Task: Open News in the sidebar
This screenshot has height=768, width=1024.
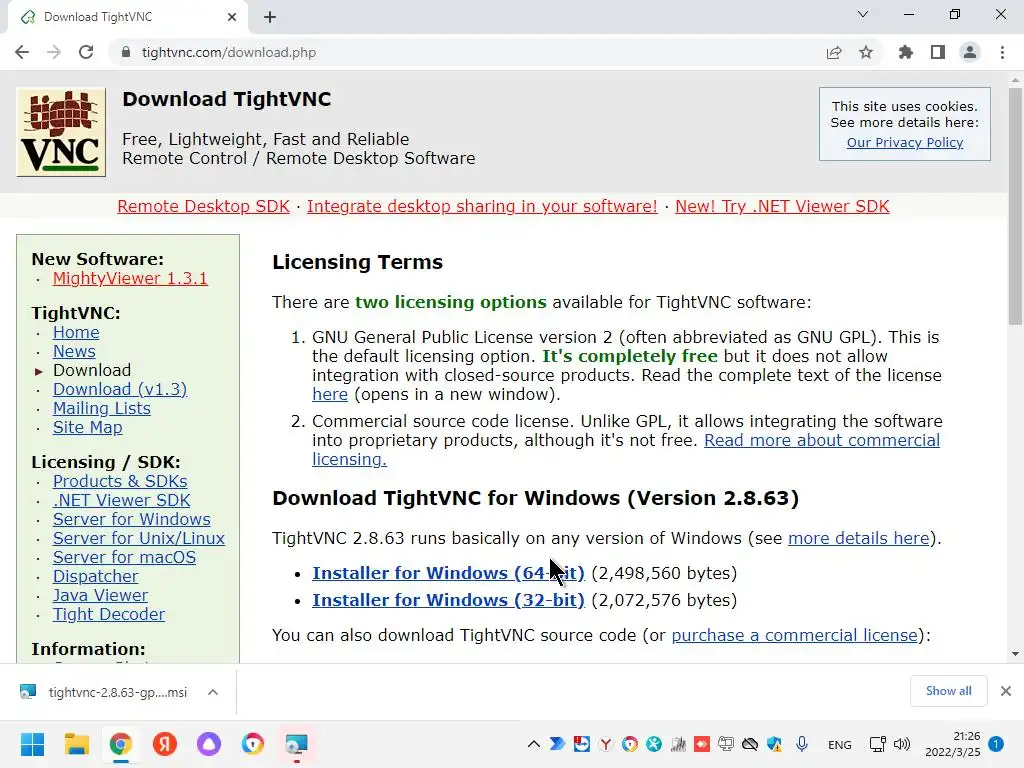Action: tap(74, 351)
